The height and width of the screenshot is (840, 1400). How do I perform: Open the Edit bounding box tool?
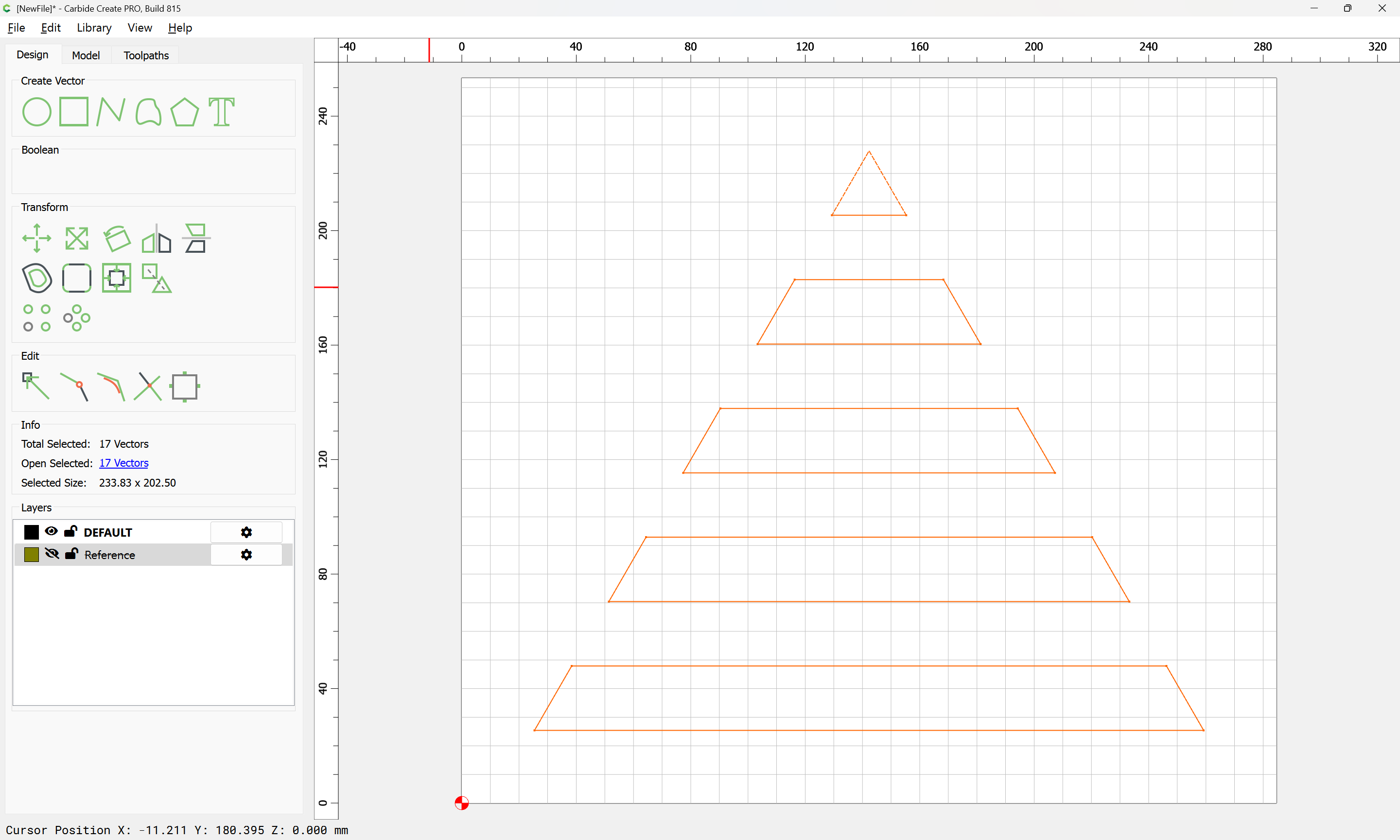pos(184,386)
